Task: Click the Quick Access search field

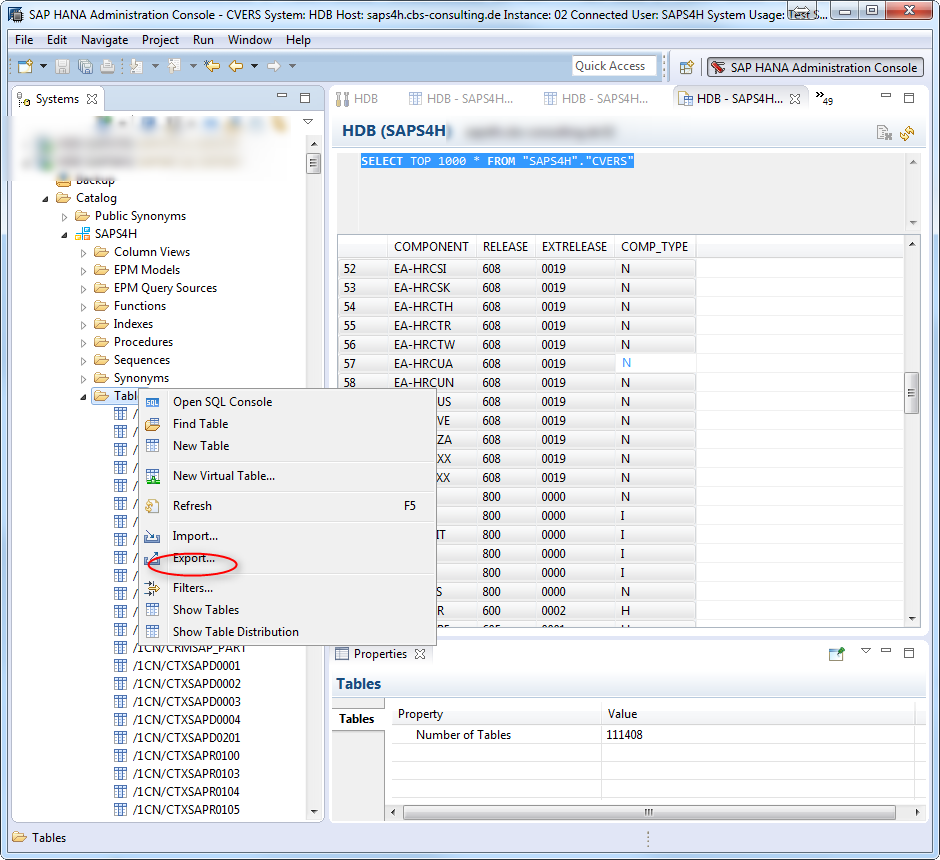Action: coord(614,66)
